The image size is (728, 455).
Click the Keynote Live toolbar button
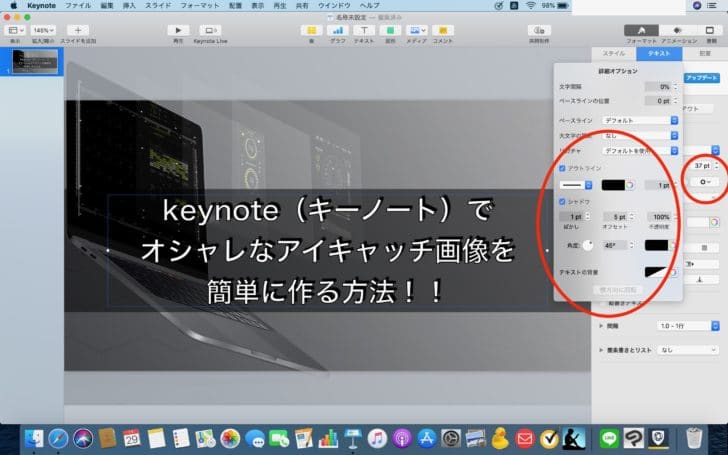(210, 30)
